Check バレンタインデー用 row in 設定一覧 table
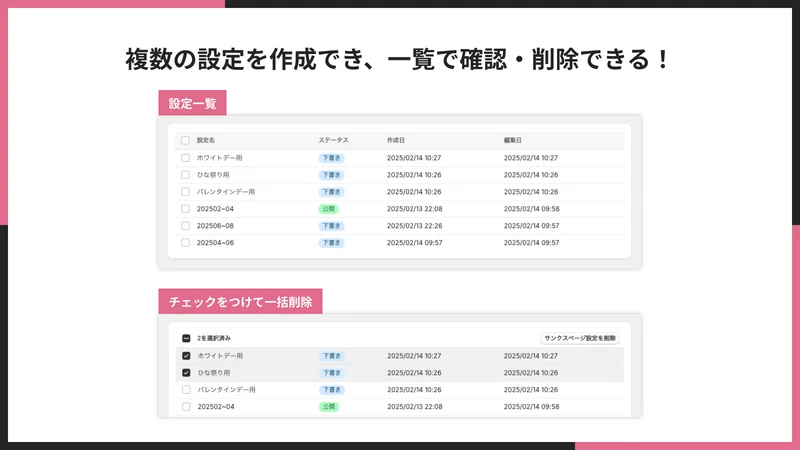Viewport: 800px width, 450px height. coord(185,192)
